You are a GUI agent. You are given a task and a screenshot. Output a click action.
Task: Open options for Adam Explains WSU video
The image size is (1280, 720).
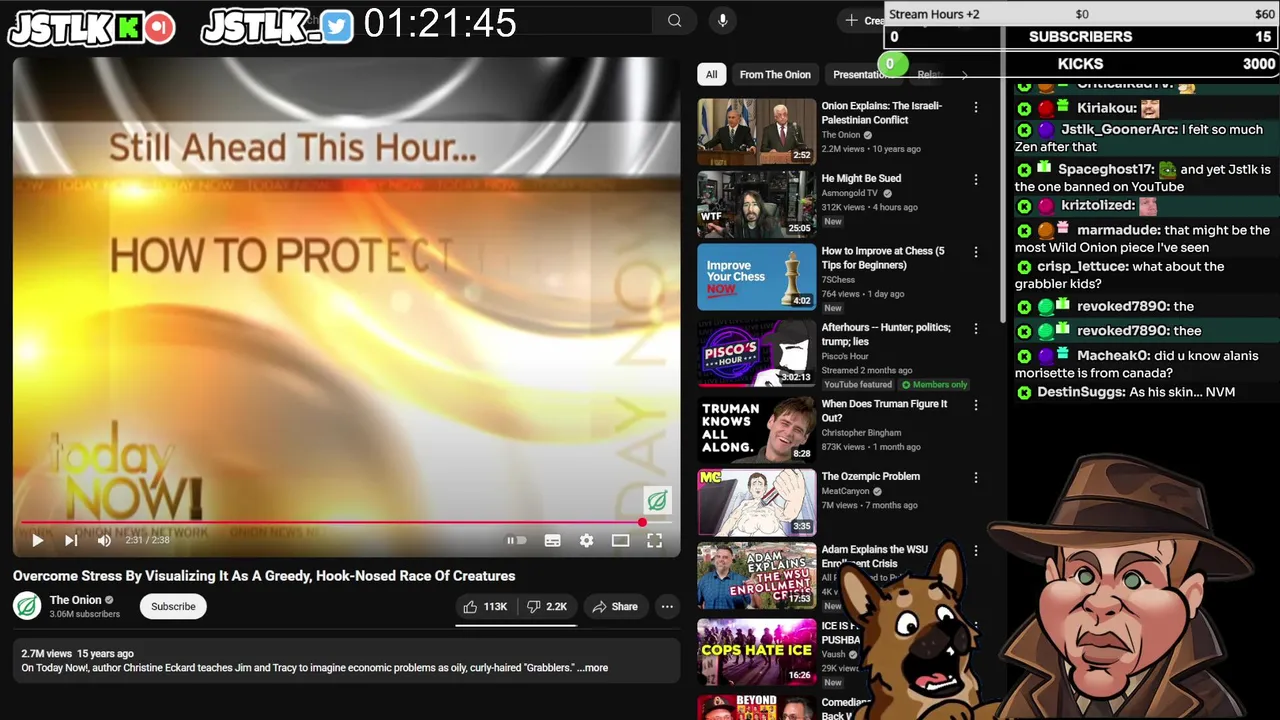coord(976,551)
